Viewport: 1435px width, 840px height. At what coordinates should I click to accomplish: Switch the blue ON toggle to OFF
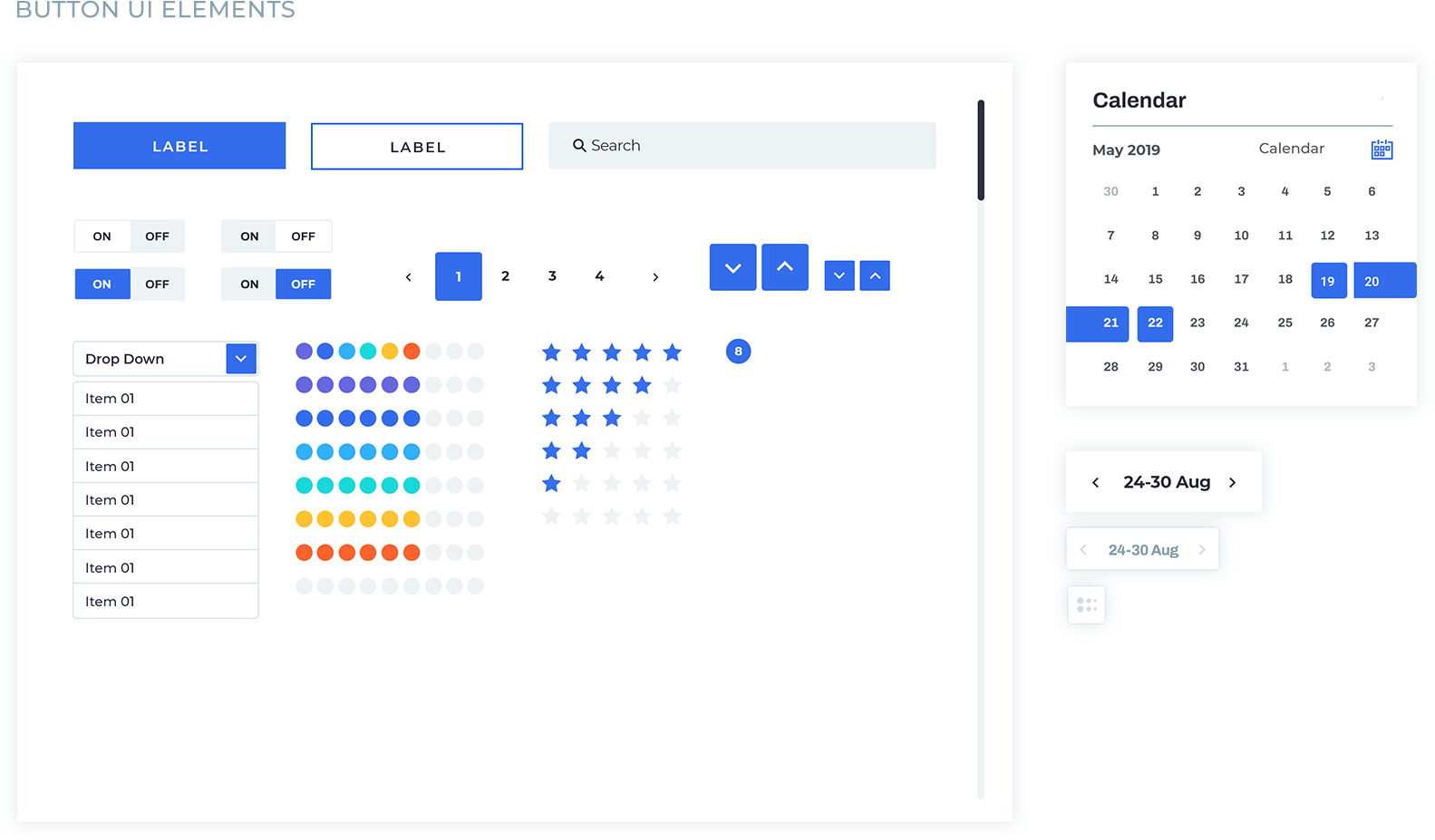pos(157,285)
